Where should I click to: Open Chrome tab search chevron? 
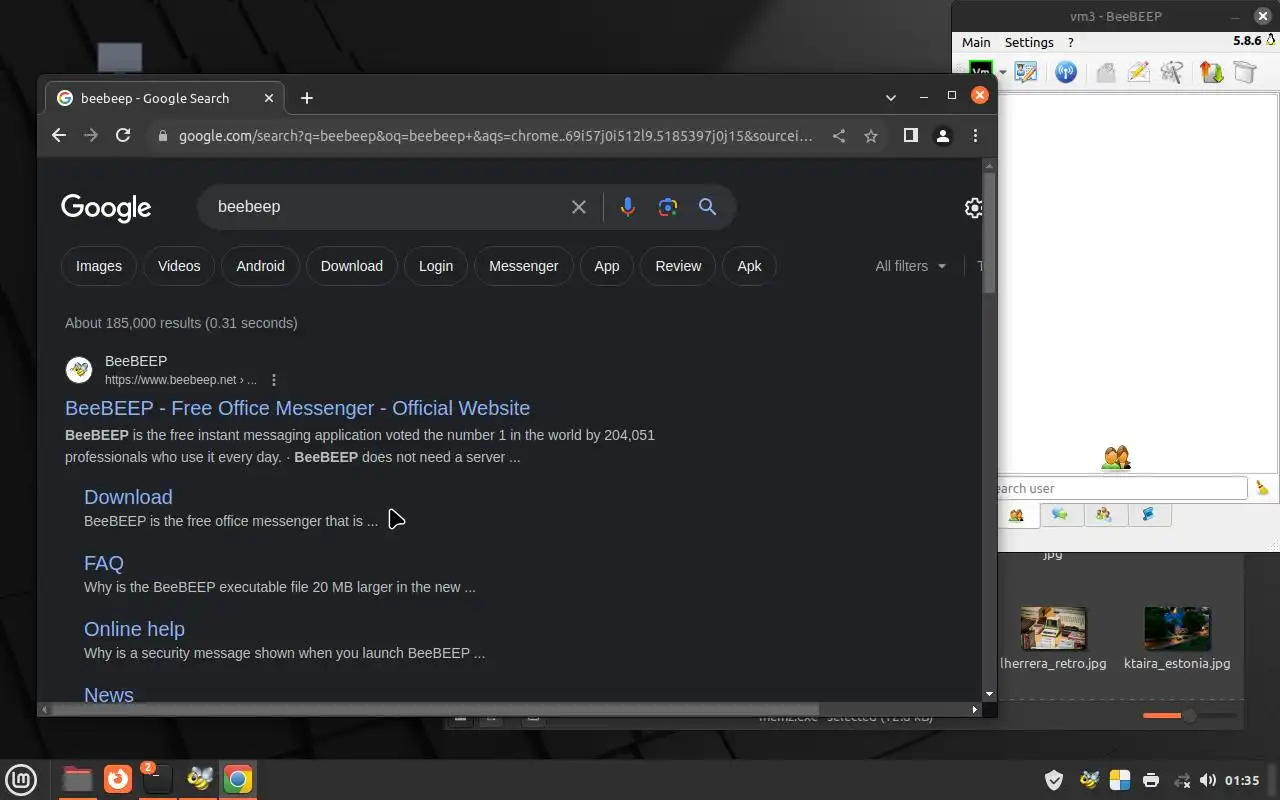coord(891,98)
